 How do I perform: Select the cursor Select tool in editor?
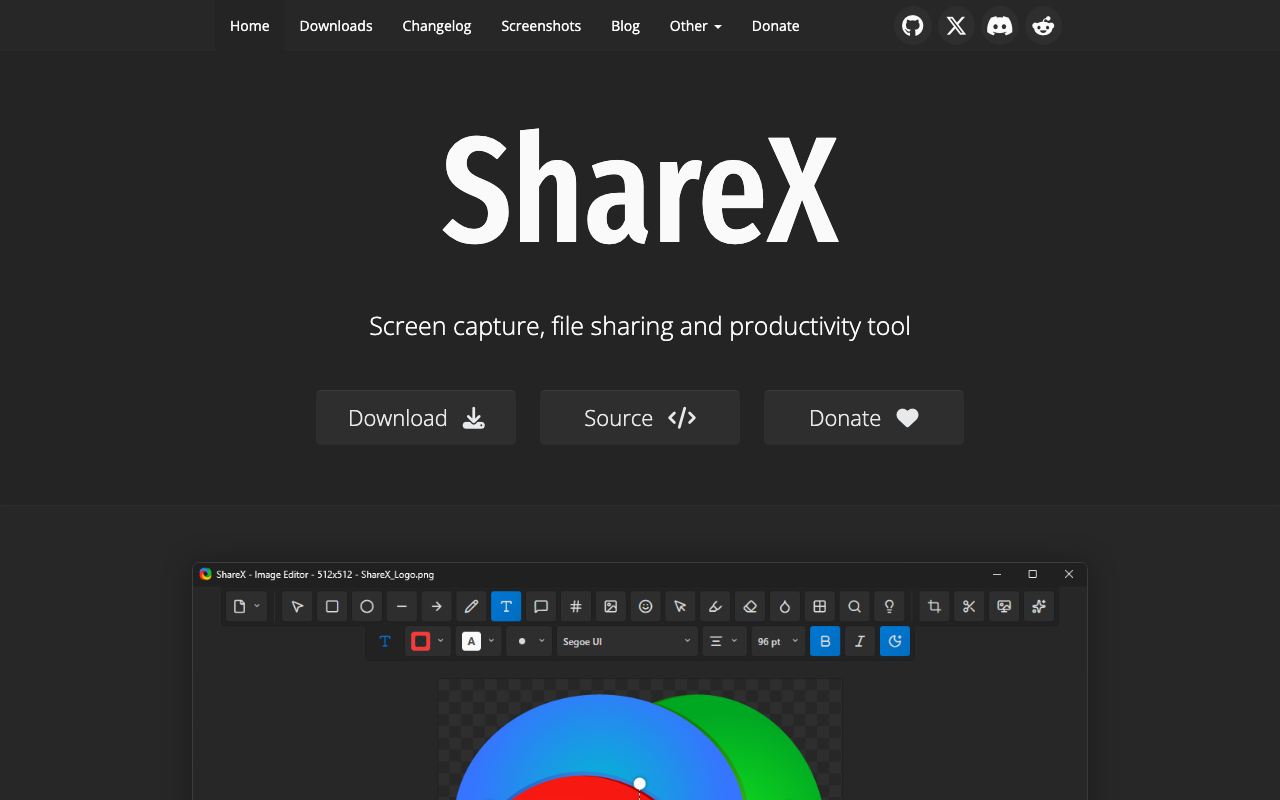(x=297, y=606)
